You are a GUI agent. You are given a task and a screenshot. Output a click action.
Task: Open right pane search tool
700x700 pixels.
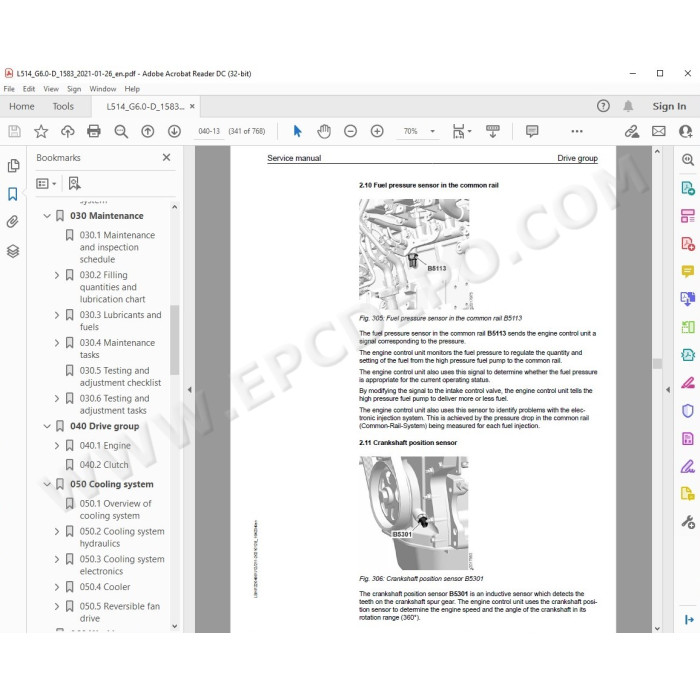[688, 160]
